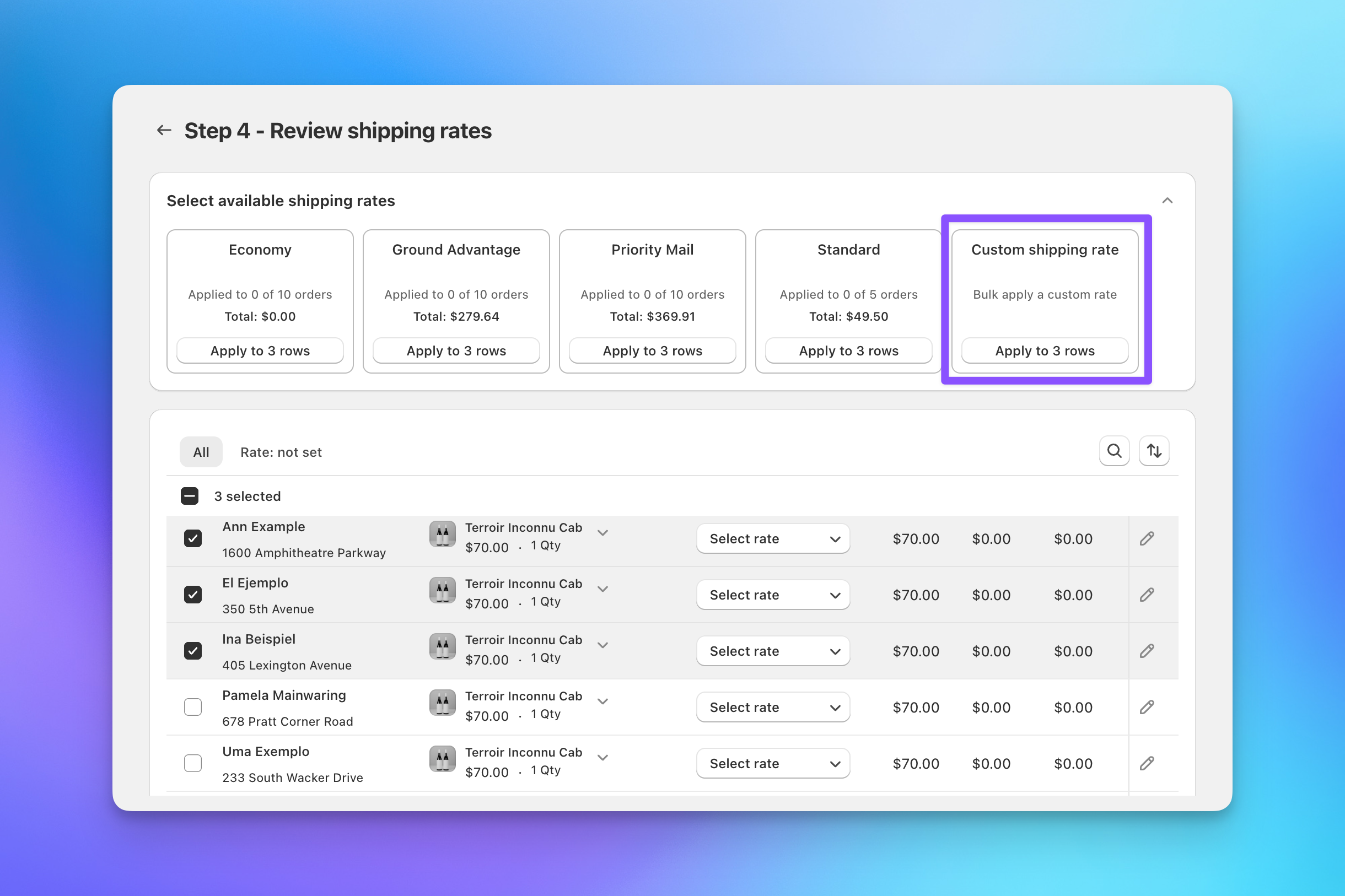Click the Total: $369.91 Priority Mail text

[x=652, y=316]
